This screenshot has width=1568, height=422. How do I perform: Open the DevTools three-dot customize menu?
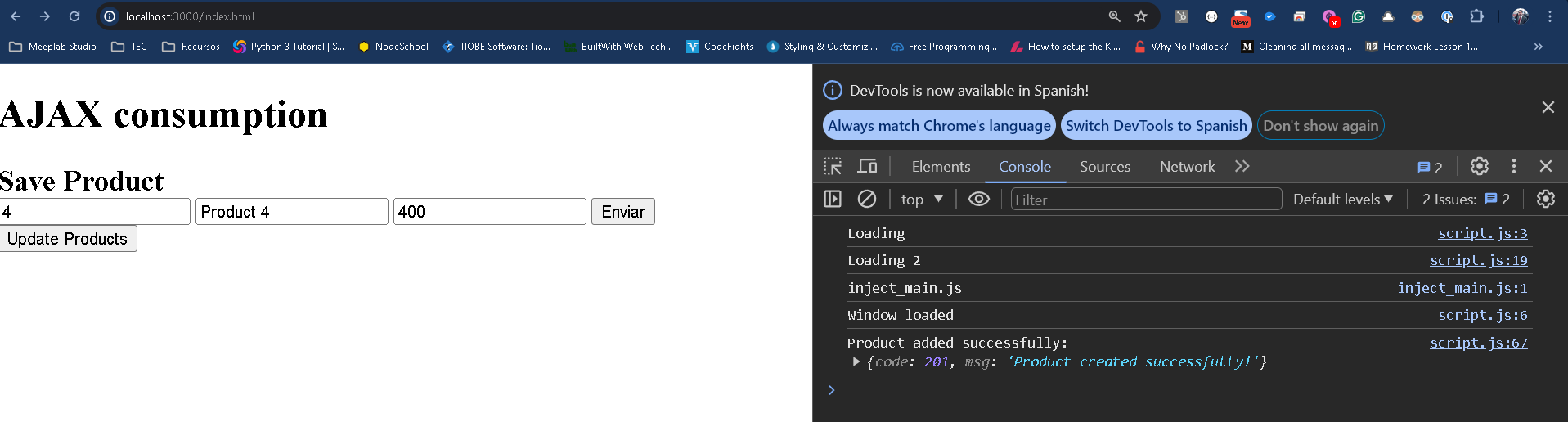[x=1514, y=167]
